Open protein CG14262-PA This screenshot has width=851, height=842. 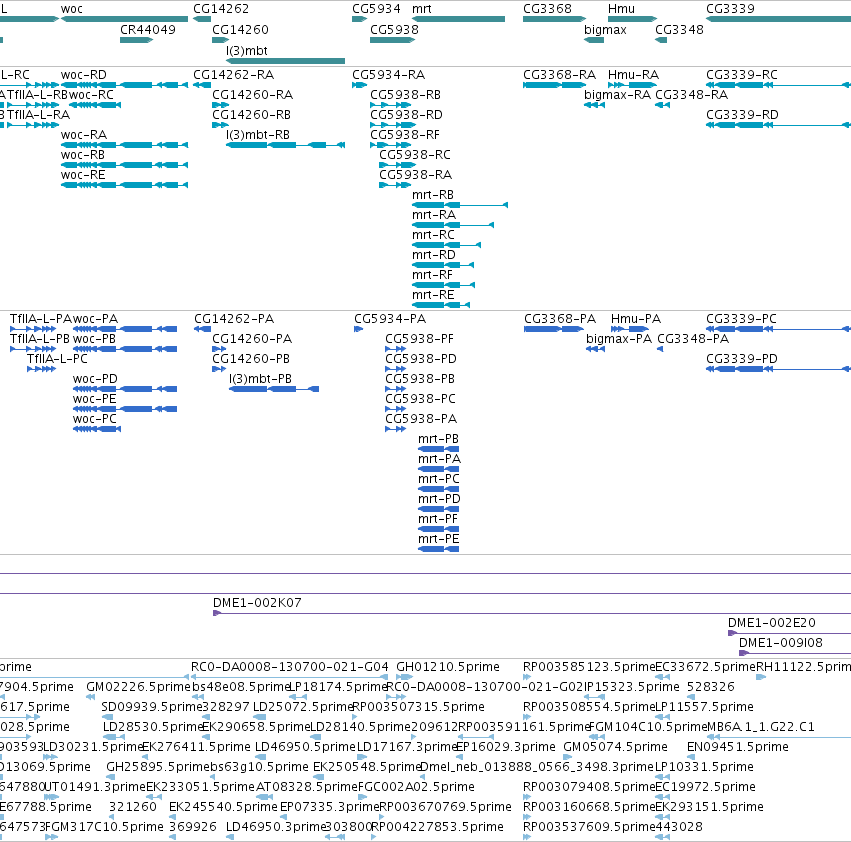pos(234,319)
